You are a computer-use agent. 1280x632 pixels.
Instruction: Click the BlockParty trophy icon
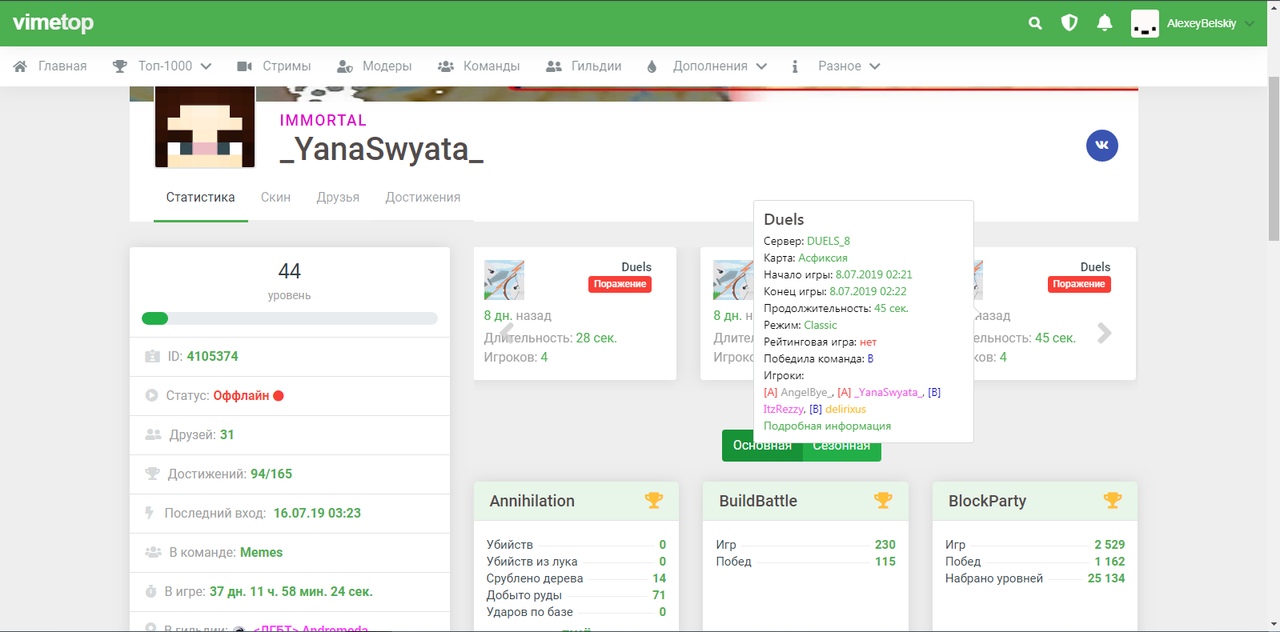1112,500
